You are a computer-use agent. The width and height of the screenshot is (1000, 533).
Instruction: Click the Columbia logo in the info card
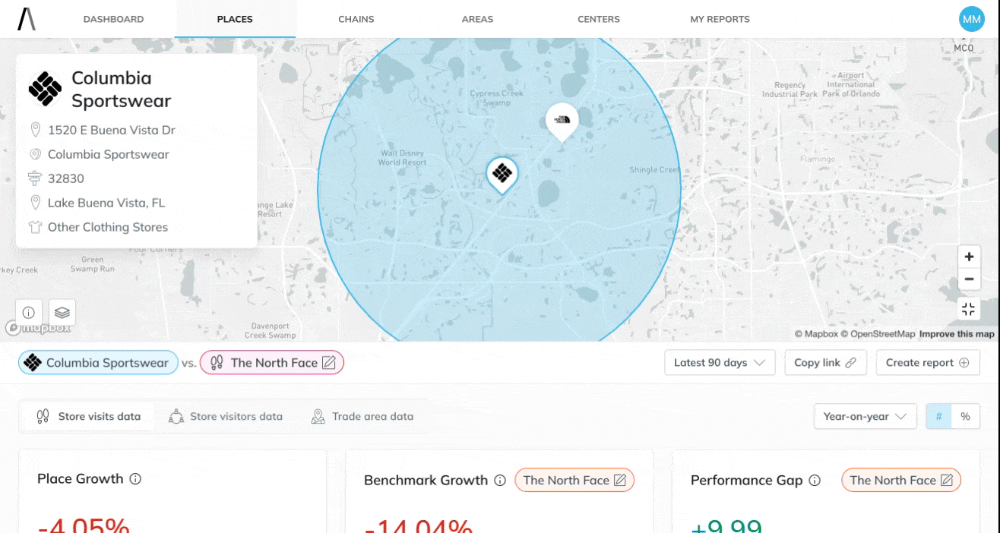point(45,89)
